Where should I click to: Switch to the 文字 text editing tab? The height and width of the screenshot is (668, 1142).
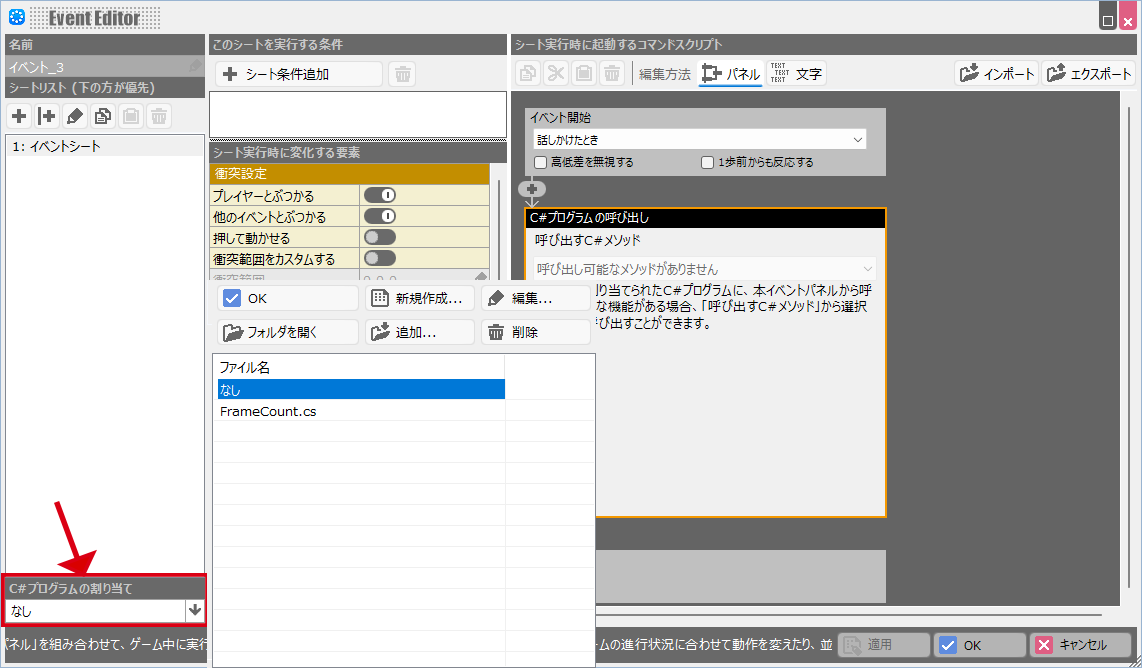point(796,74)
